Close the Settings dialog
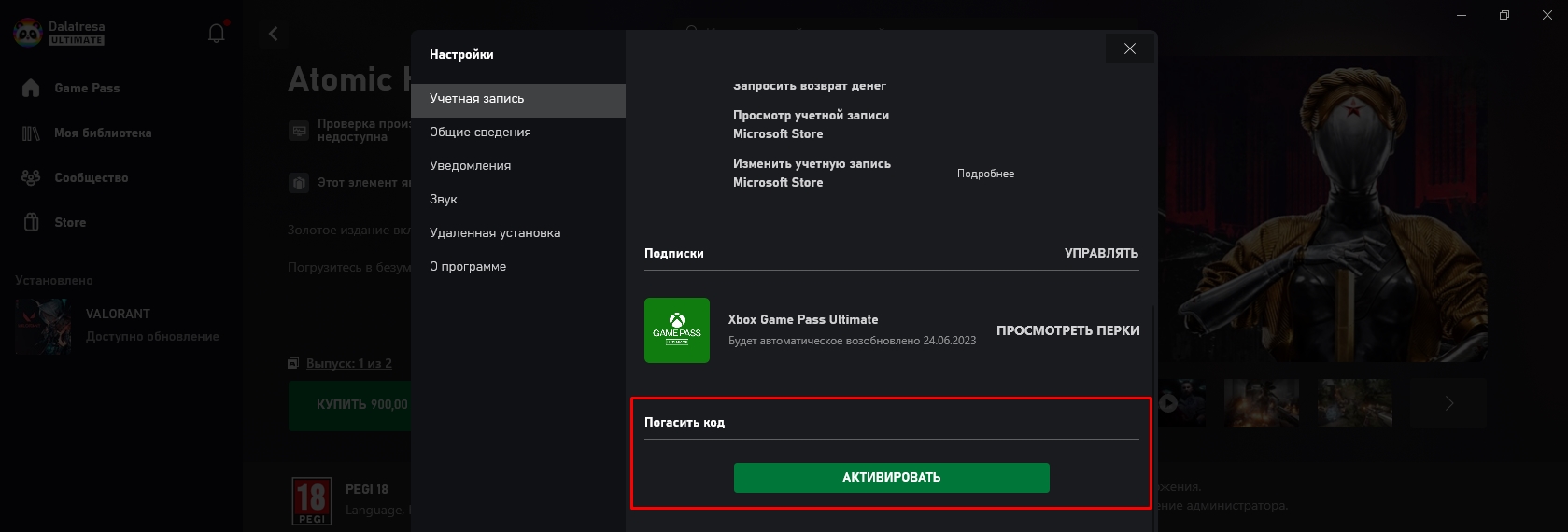The height and width of the screenshot is (532, 1568). pos(1130,49)
